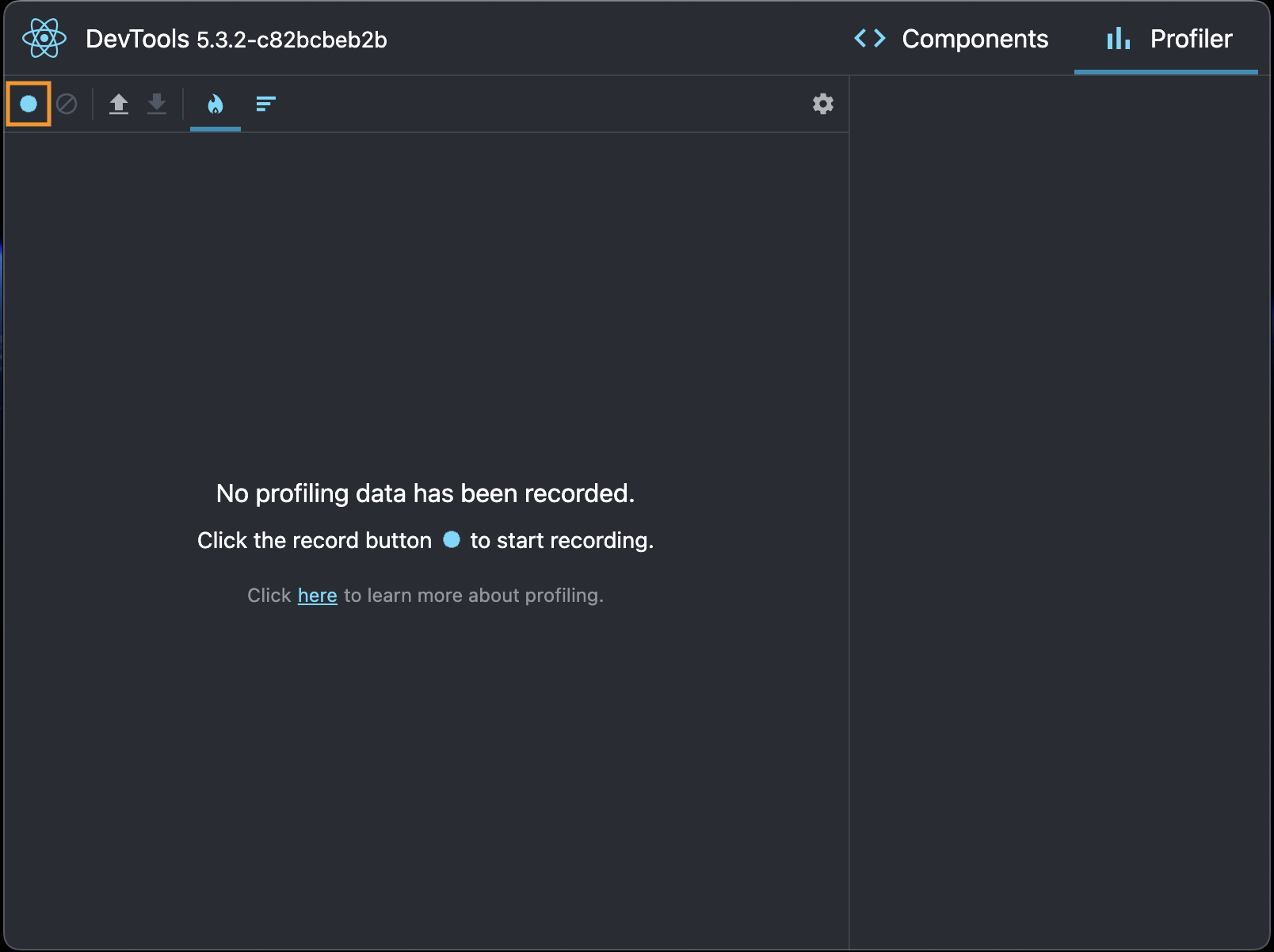Screen dimensions: 1274x952
Task: Follow the "here" profiling documentation link
Action: tap(318, 596)
